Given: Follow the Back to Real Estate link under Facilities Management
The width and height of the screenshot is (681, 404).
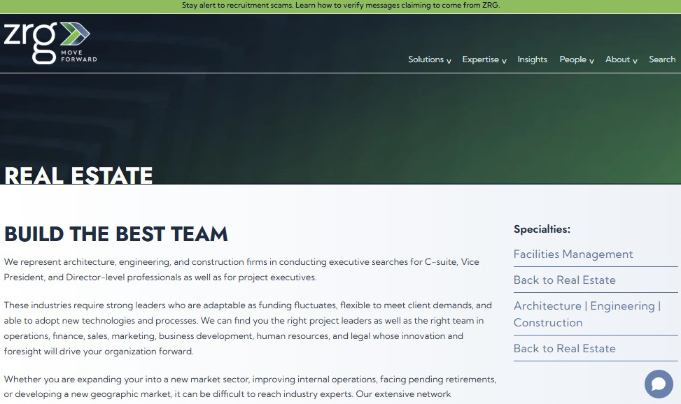Looking at the screenshot, I should tap(564, 280).
